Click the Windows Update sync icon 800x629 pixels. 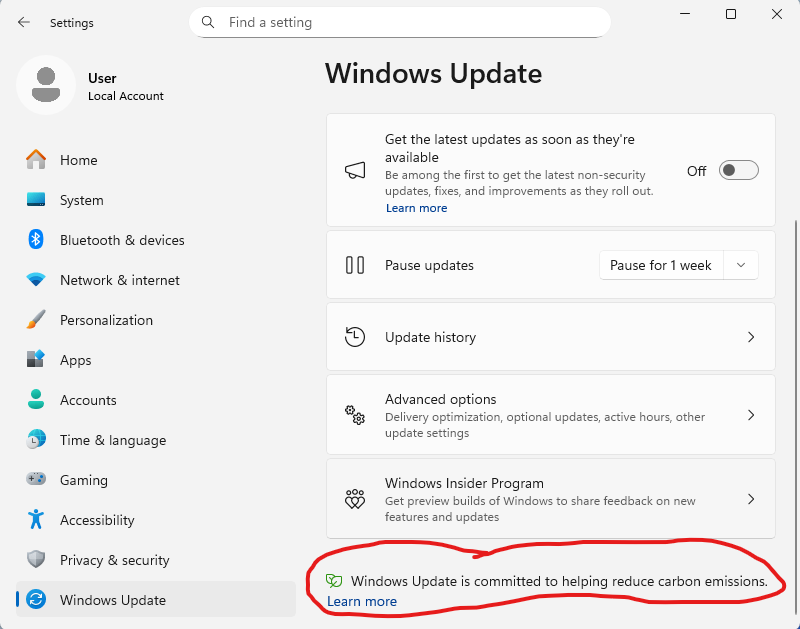[x=36, y=599]
